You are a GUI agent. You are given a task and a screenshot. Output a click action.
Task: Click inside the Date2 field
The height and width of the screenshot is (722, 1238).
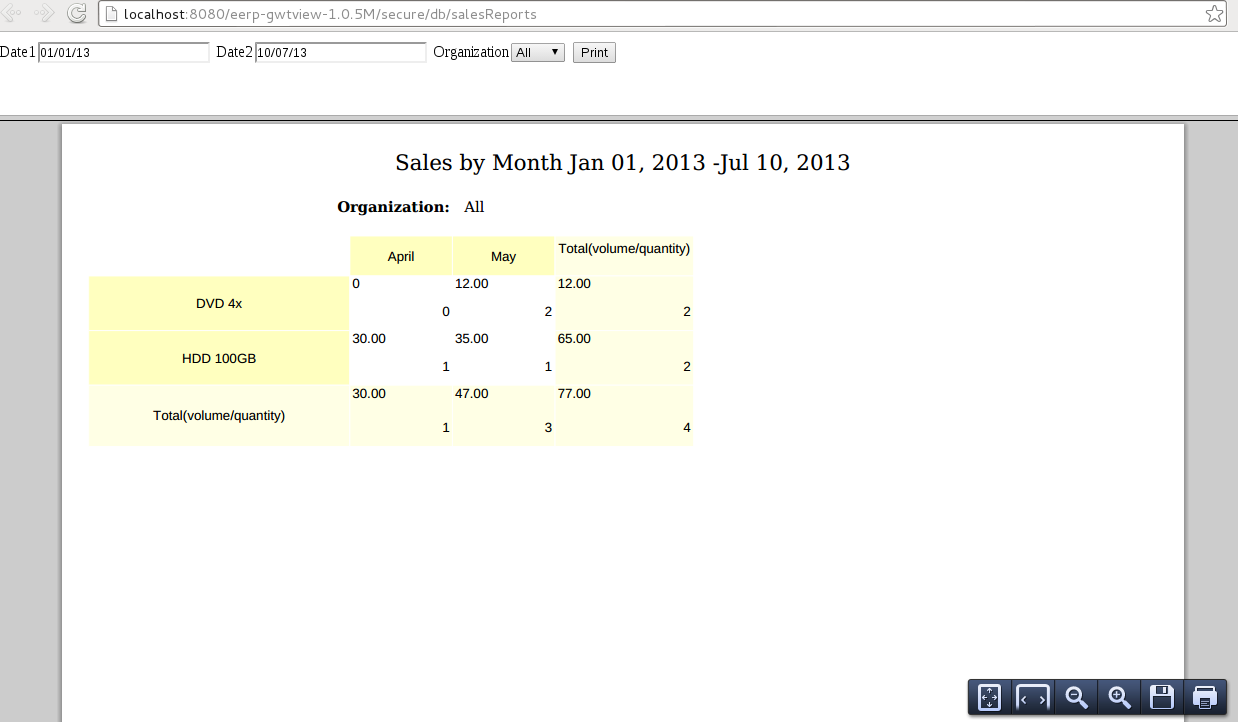pos(340,52)
